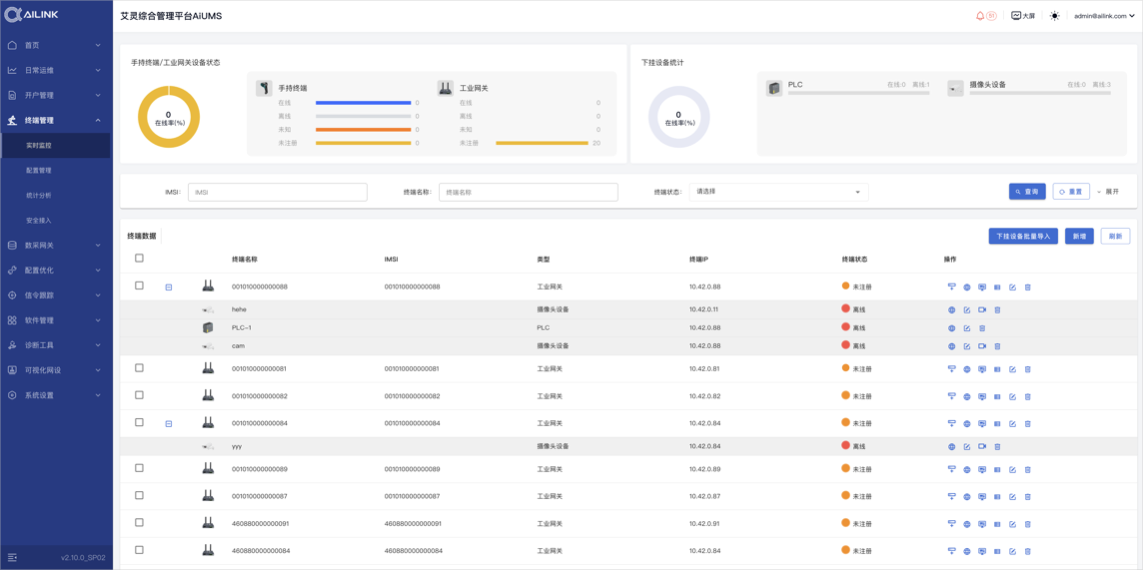Viewport: 1143px width, 570px height.
Task: Tick the checkbox for terminal 001010000000081
Action: [x=139, y=367]
